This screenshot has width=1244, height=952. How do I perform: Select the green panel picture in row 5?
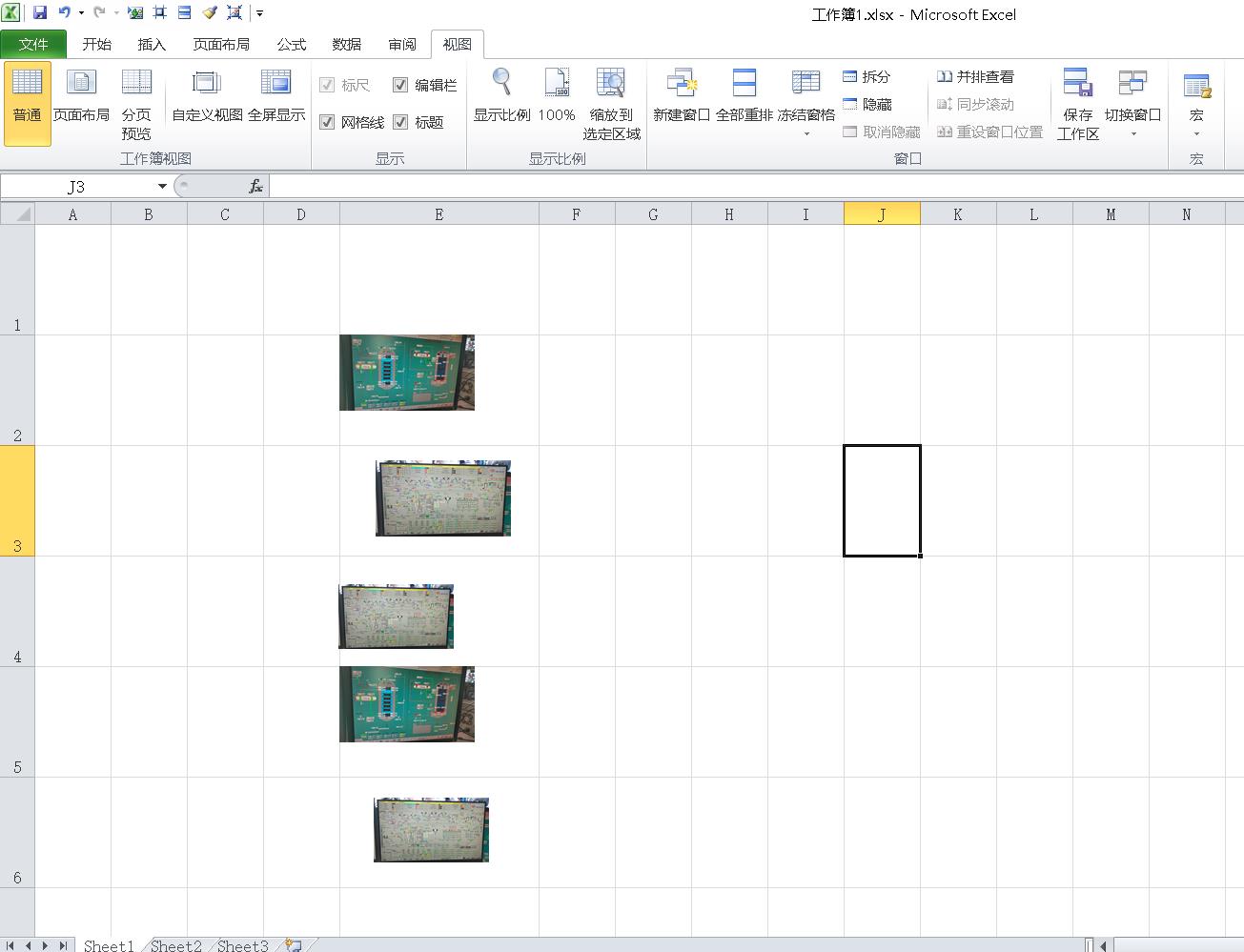[407, 704]
